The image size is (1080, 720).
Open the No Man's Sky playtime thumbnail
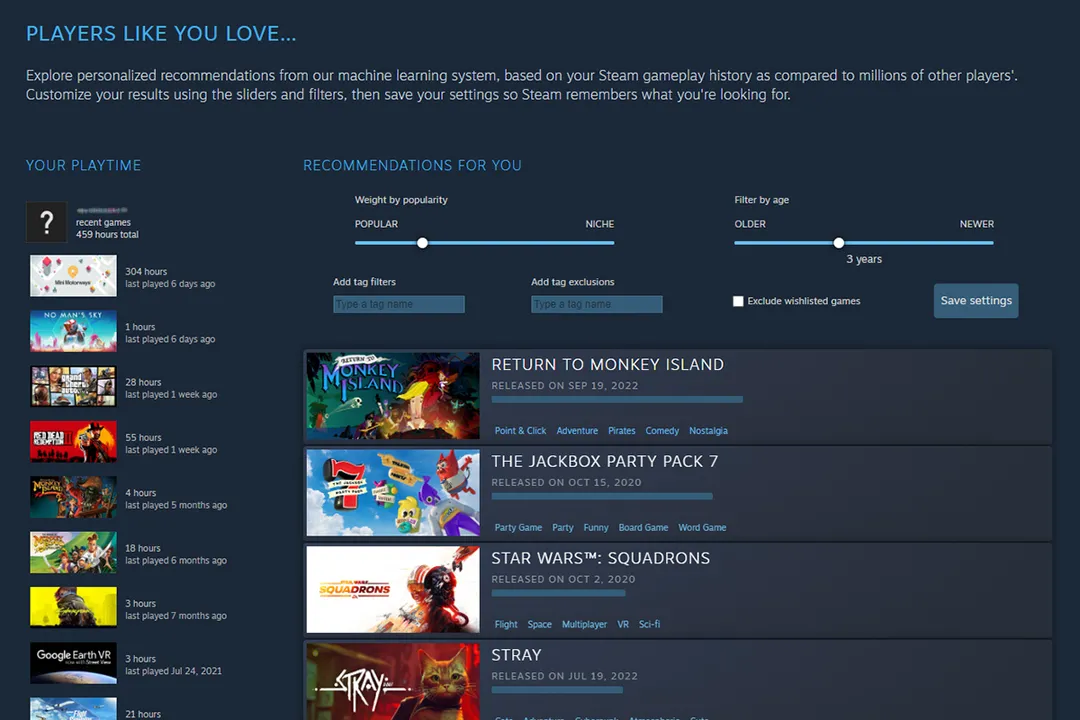coord(73,331)
